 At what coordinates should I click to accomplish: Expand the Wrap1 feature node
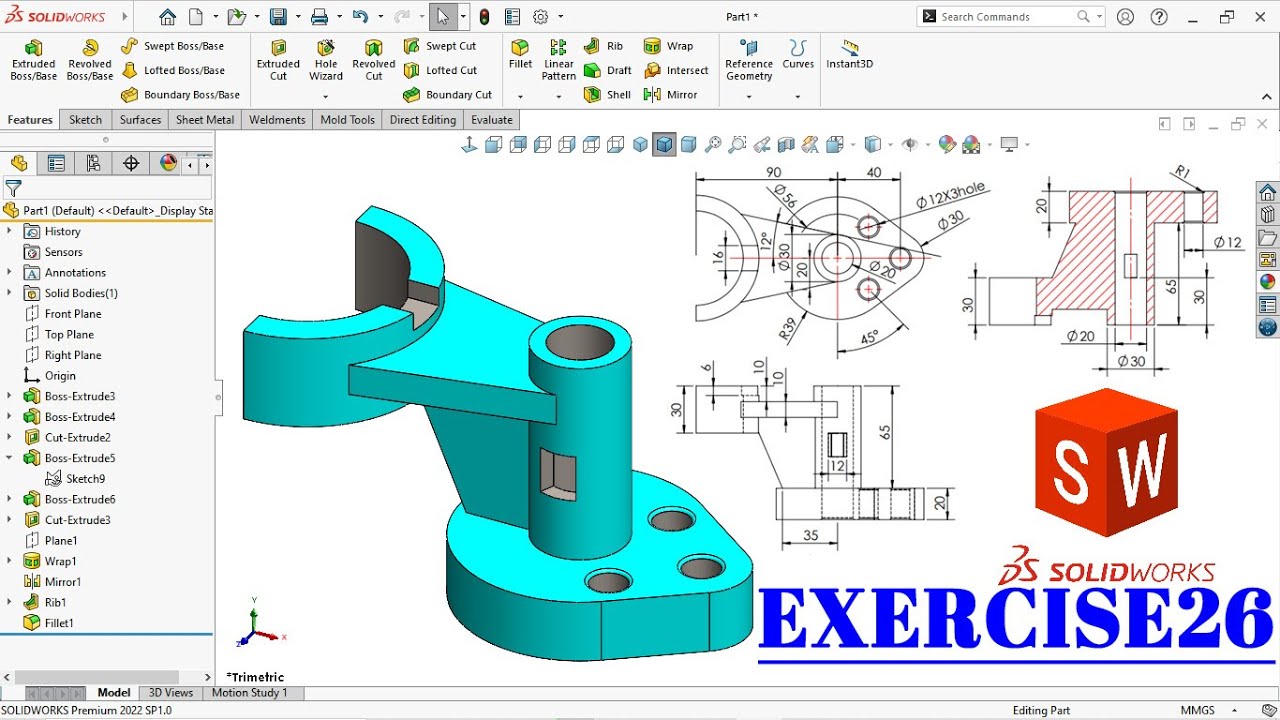(9, 561)
